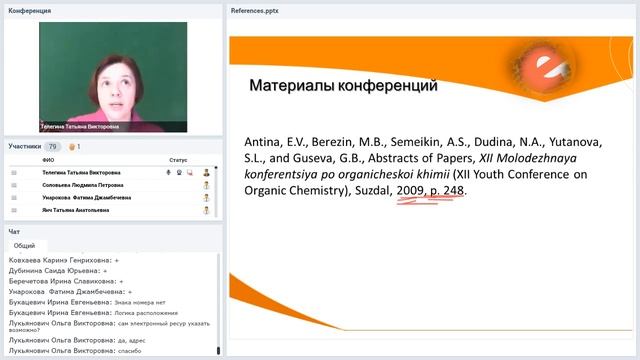Screen dimensions: 640x360
Task: Click the gray square beside Телегина Татьяна Викторовна
Action: (x=14, y=173)
